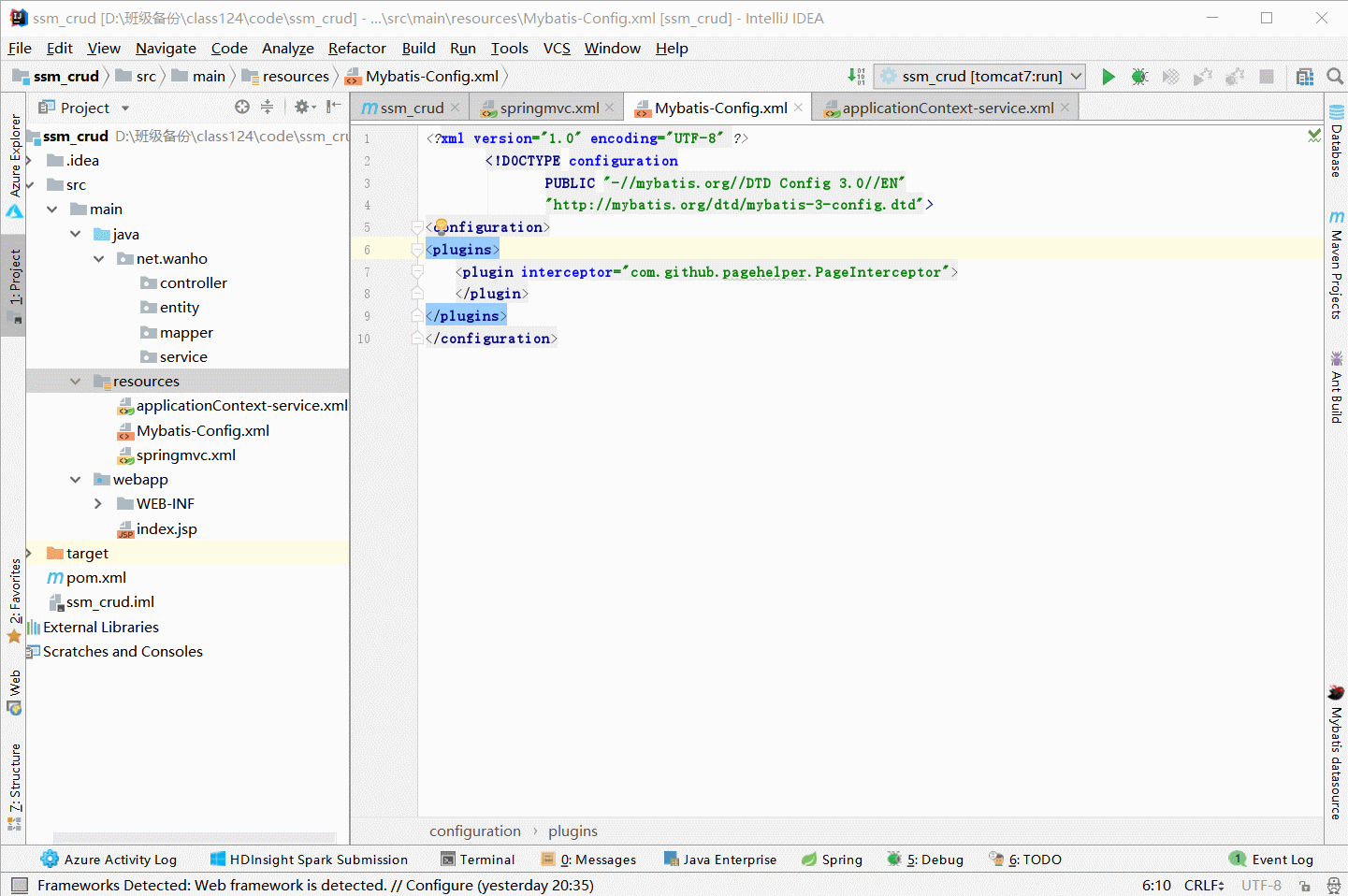Image resolution: width=1348 pixels, height=896 pixels.
Task: Run ssm_crud using the green Run icon
Action: coord(1108,77)
